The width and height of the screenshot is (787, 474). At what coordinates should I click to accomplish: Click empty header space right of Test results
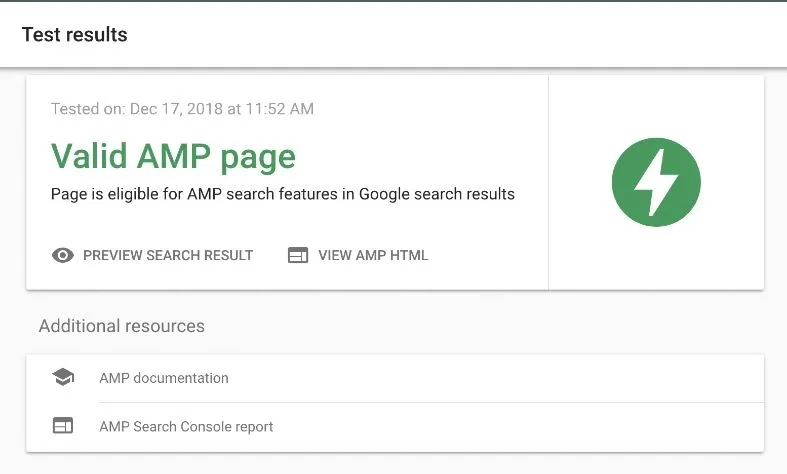pos(450,35)
